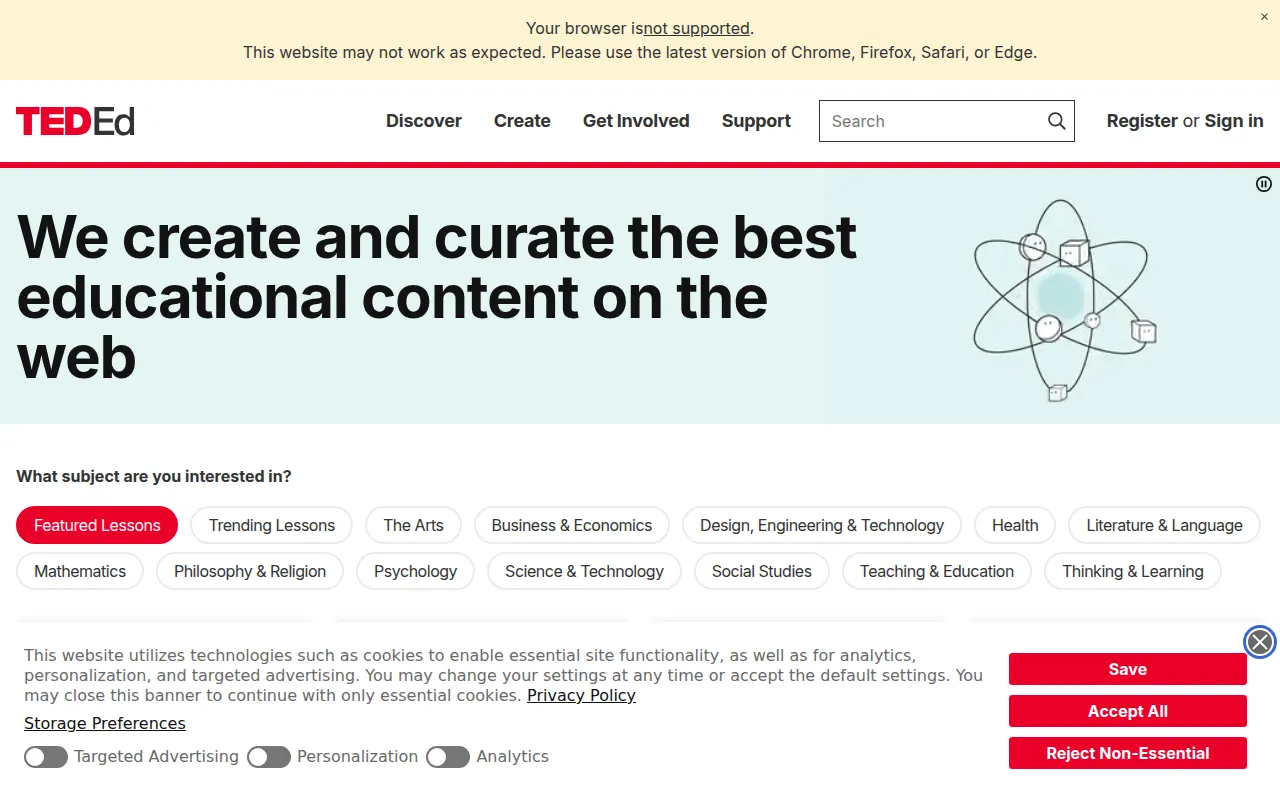Image resolution: width=1280 pixels, height=800 pixels.
Task: Select Science & Technology subject
Action: (584, 571)
